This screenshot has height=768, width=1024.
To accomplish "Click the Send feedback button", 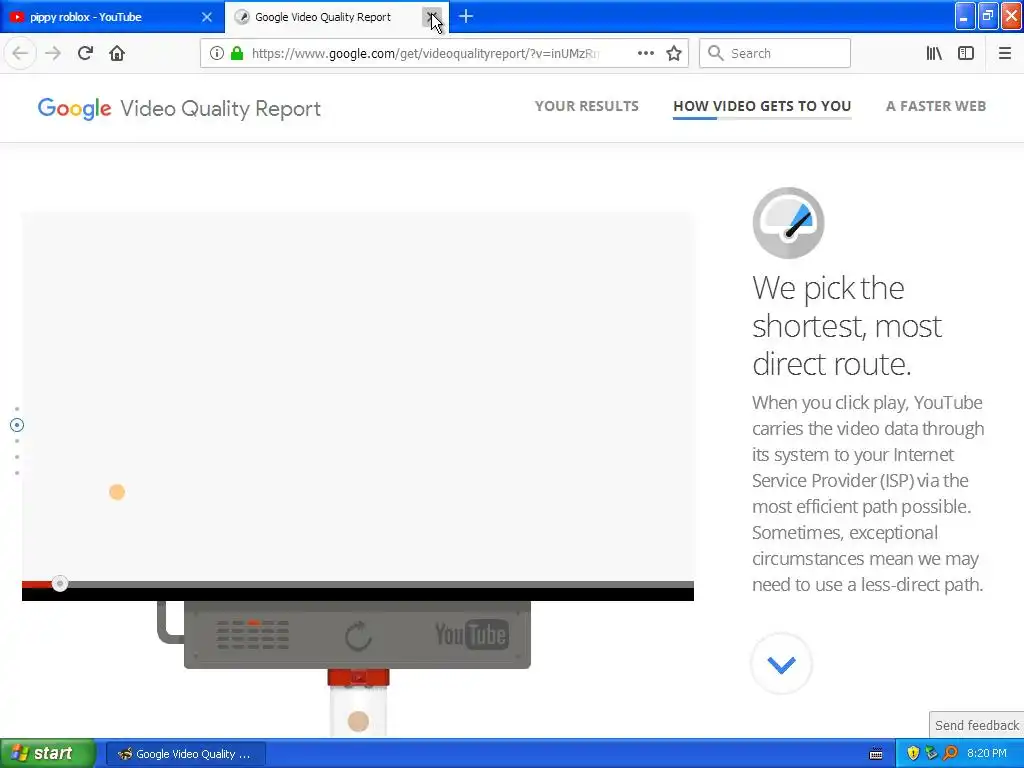I will pos(976,725).
